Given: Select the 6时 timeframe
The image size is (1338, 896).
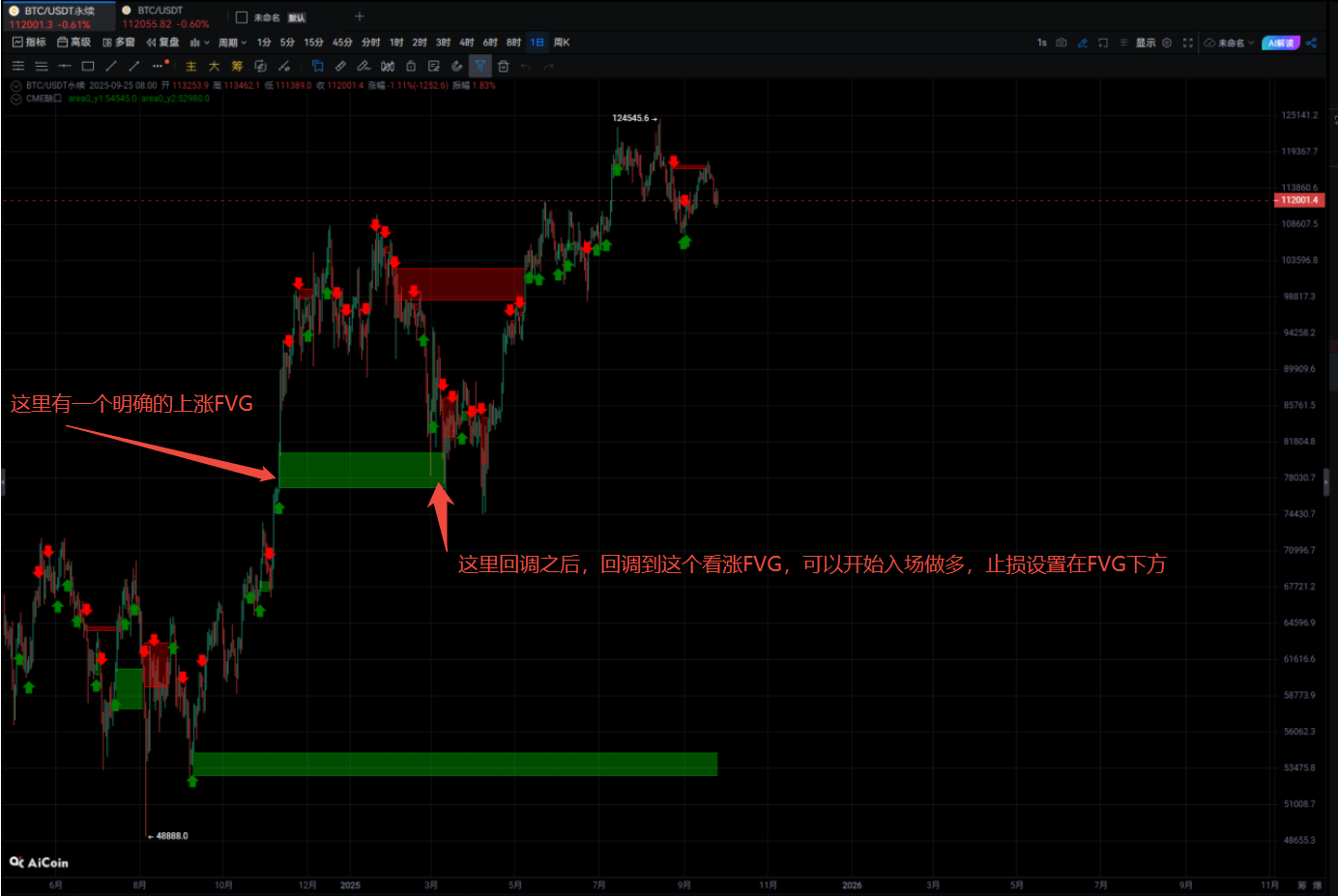Looking at the screenshot, I should pyautogui.click(x=490, y=43).
